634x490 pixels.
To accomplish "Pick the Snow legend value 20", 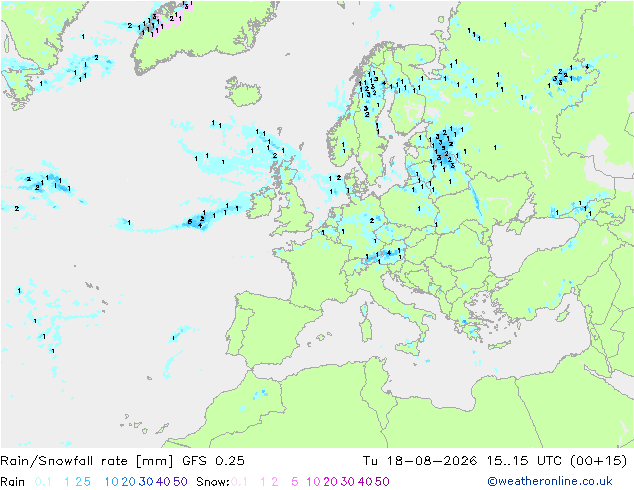I will tap(330, 482).
